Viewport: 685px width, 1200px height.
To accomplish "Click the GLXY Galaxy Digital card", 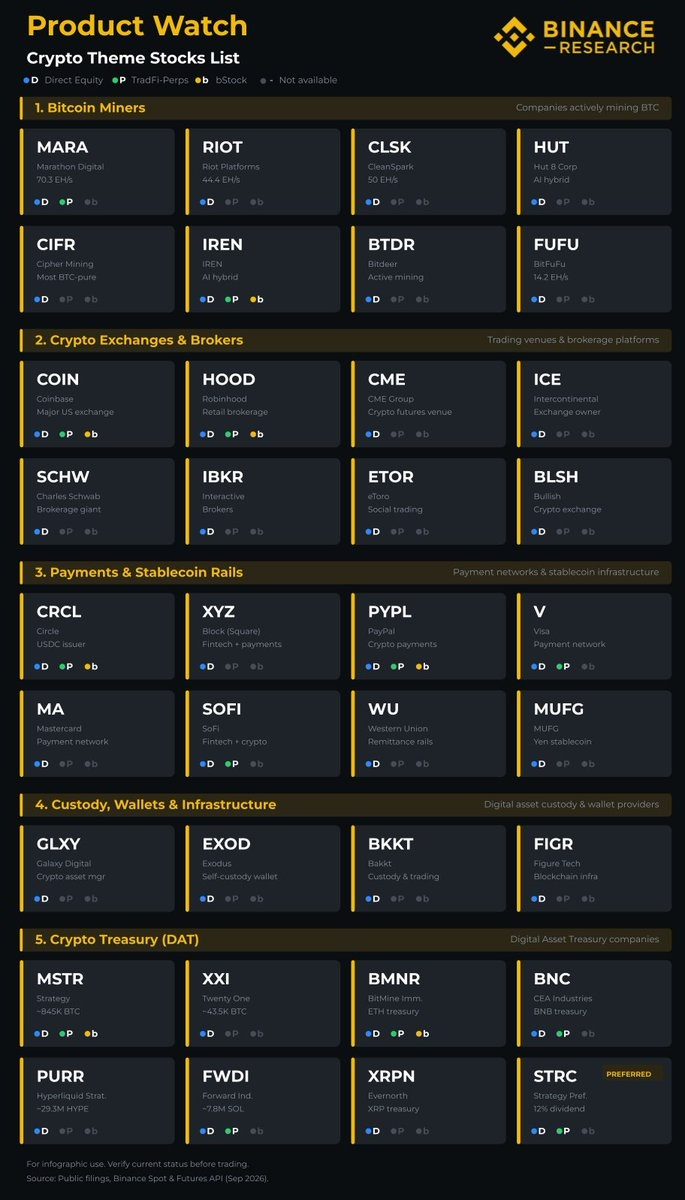I will pyautogui.click(x=96, y=869).
